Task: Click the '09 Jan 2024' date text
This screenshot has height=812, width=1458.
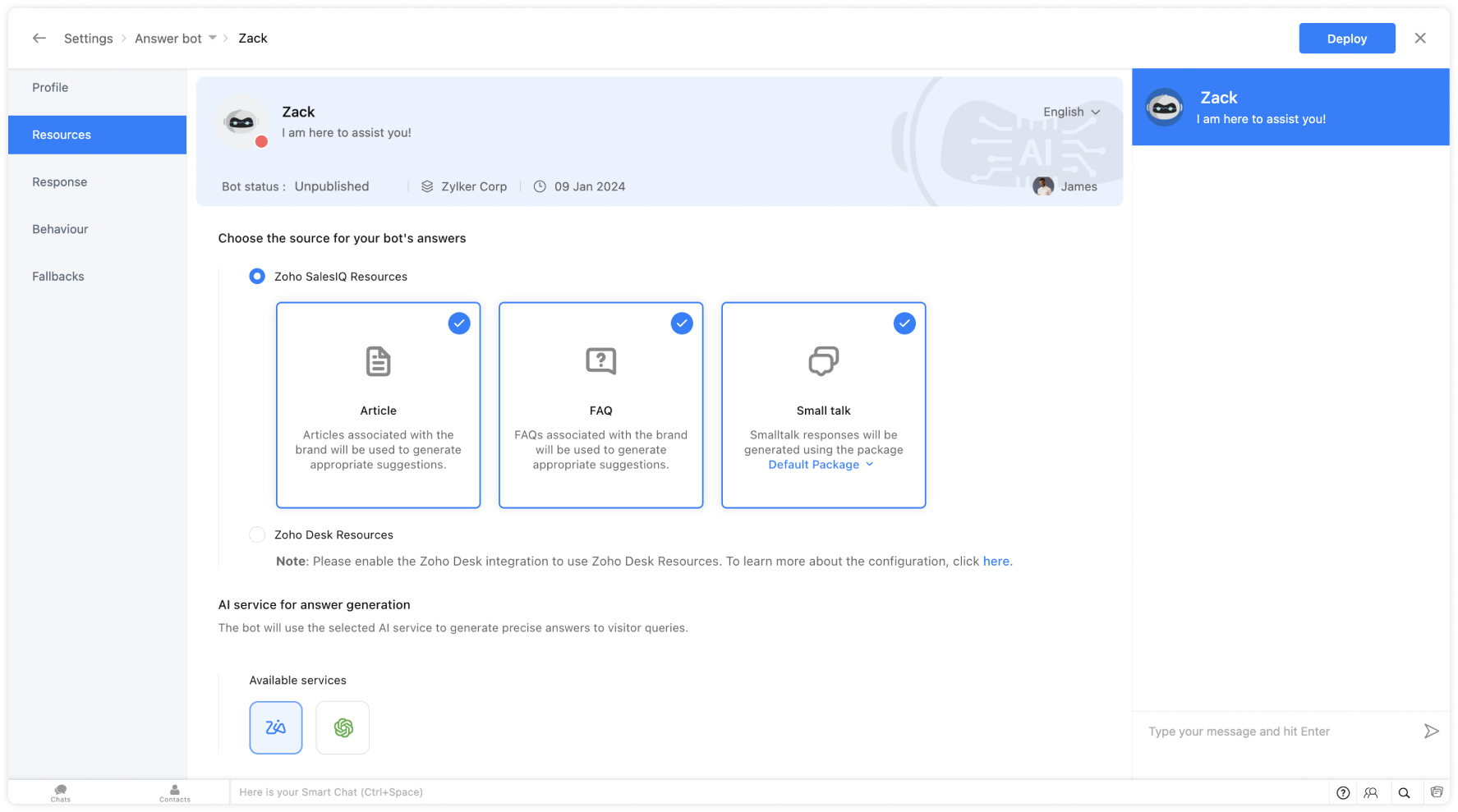Action: pyautogui.click(x=590, y=186)
